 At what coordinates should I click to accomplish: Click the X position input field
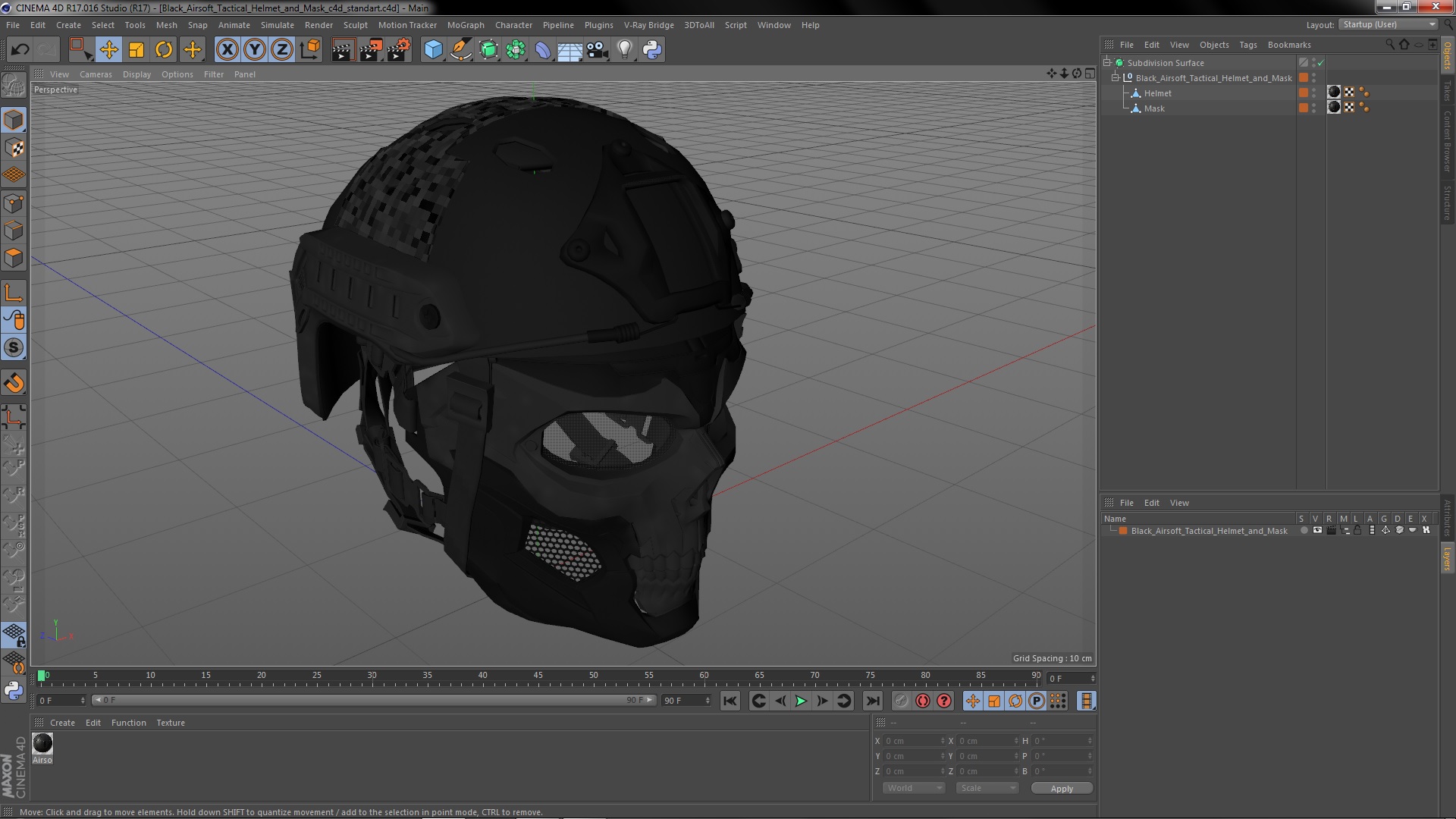[915, 741]
